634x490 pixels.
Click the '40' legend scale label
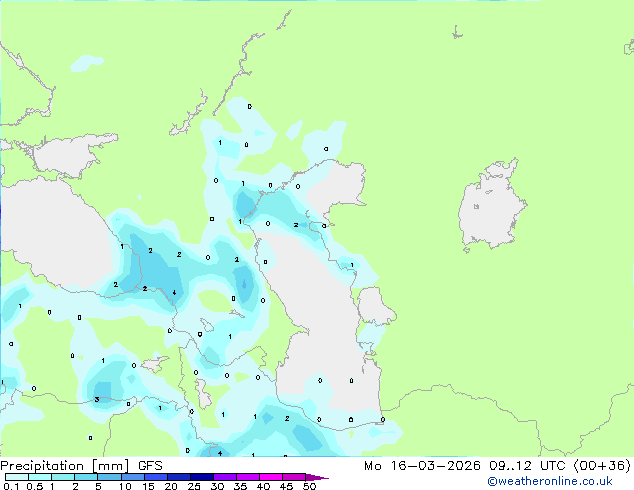pyautogui.click(x=263, y=486)
